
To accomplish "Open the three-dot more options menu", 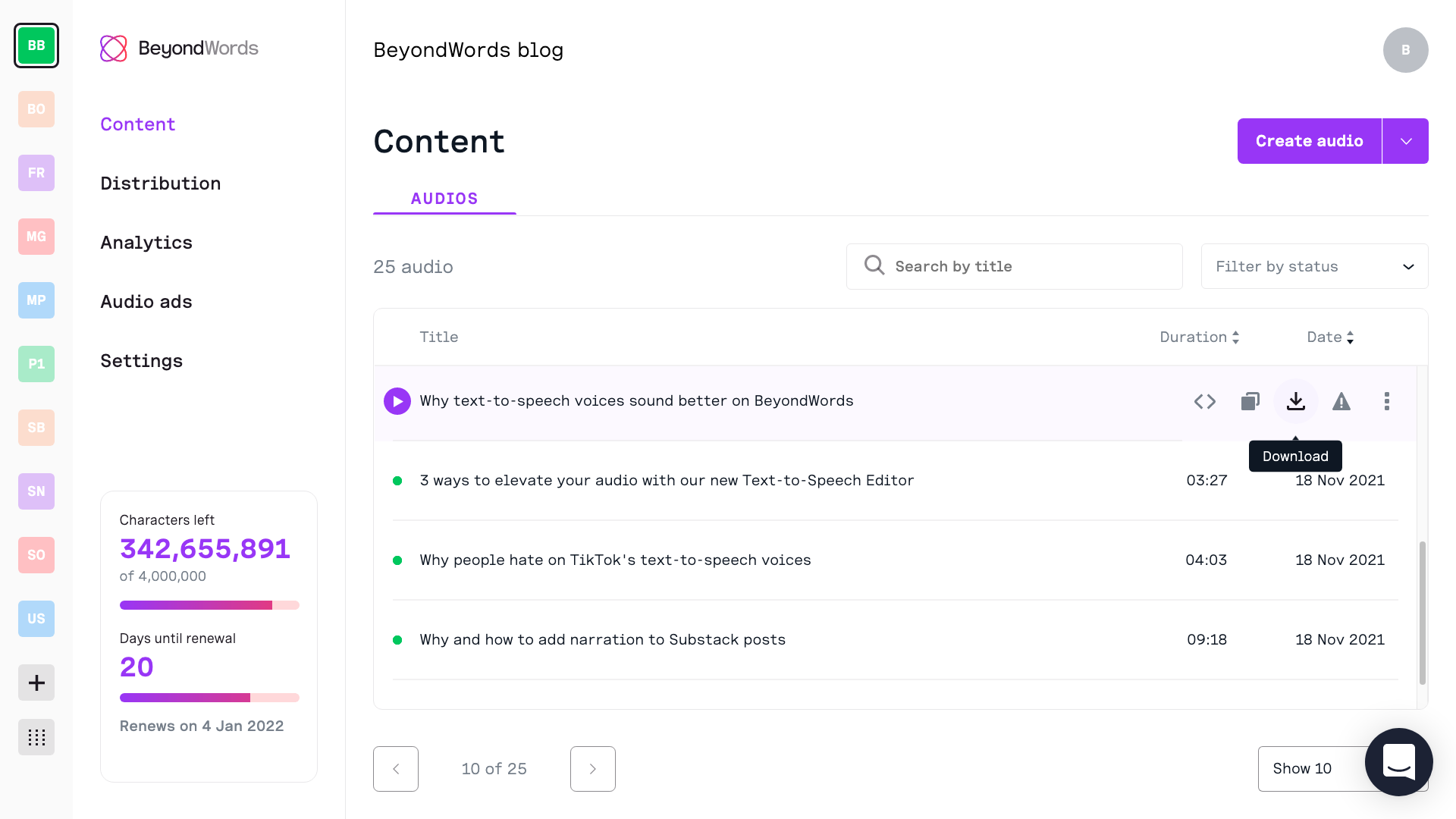I will [x=1387, y=401].
